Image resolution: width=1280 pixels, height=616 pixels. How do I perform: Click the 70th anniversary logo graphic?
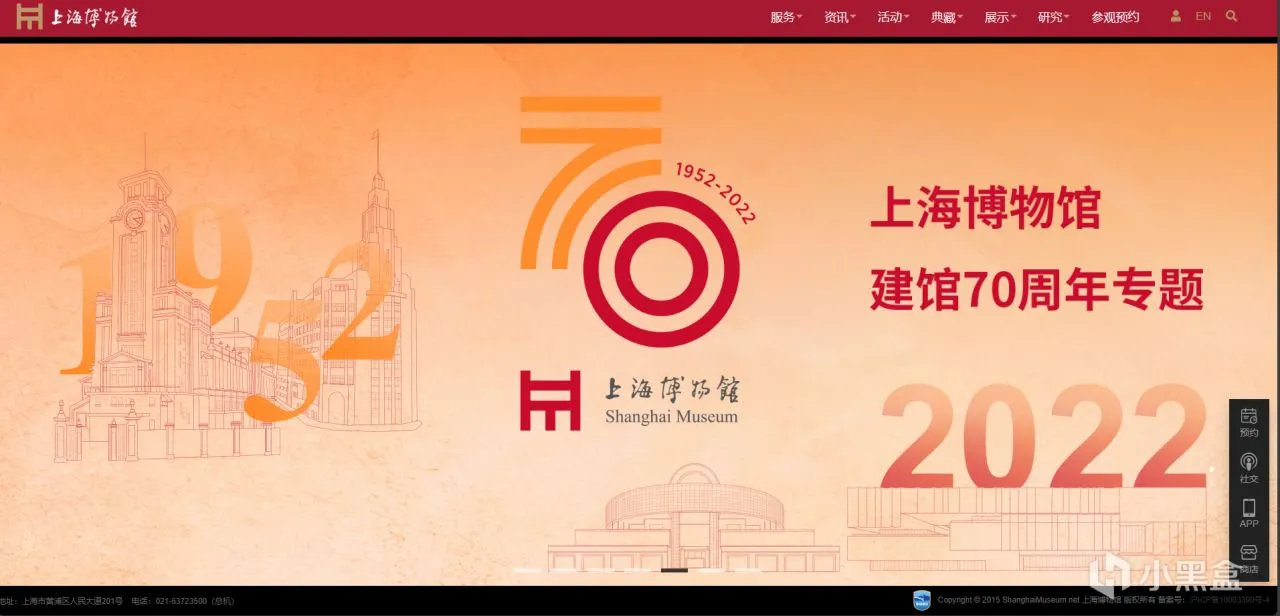tap(630, 221)
